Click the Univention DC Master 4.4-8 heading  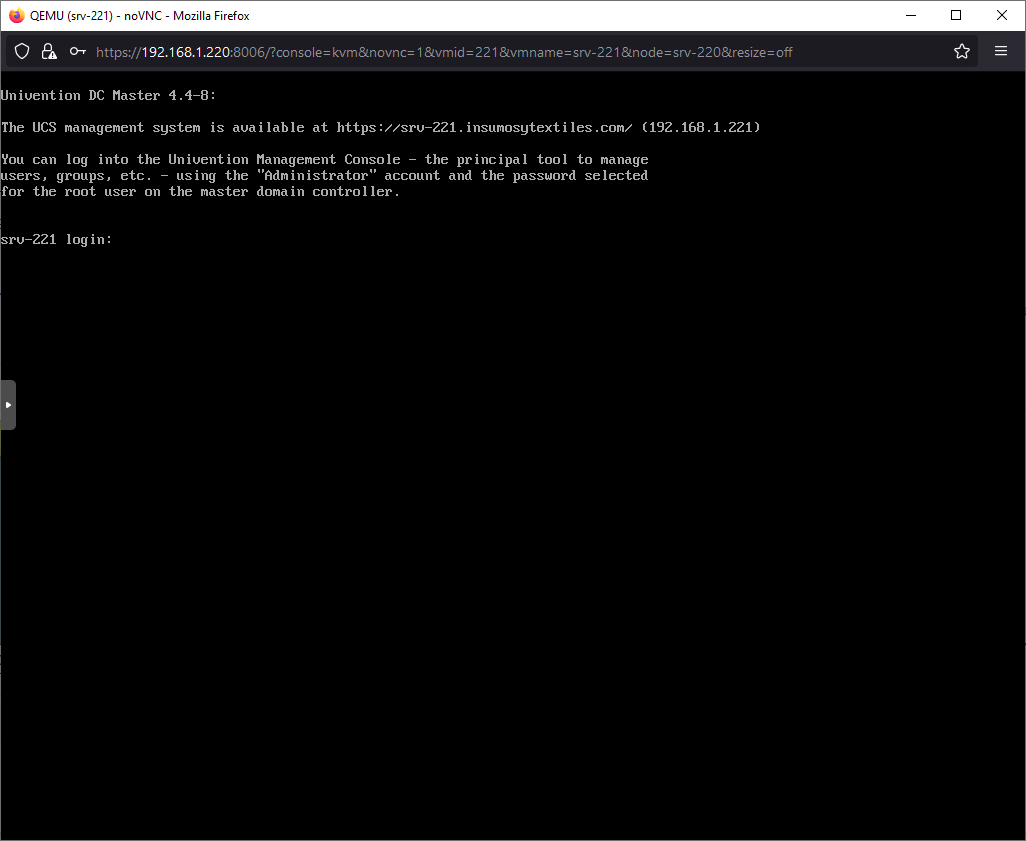tap(108, 96)
